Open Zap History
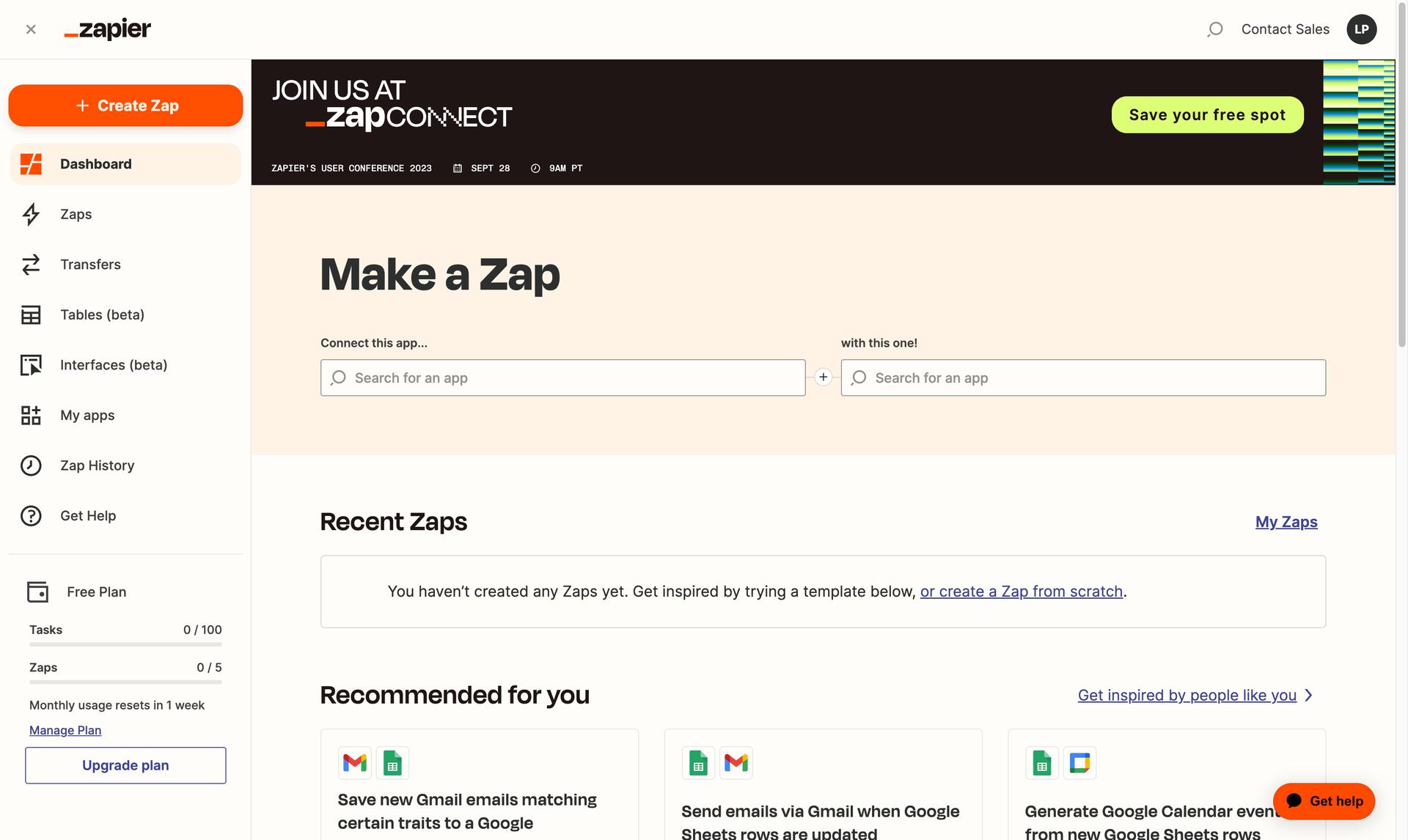 (97, 465)
